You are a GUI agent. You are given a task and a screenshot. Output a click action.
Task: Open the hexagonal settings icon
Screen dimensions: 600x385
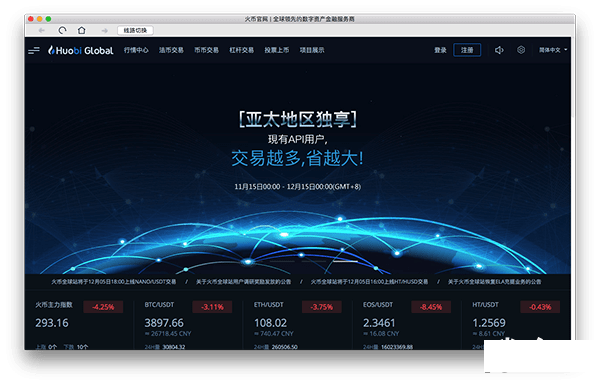pos(521,50)
